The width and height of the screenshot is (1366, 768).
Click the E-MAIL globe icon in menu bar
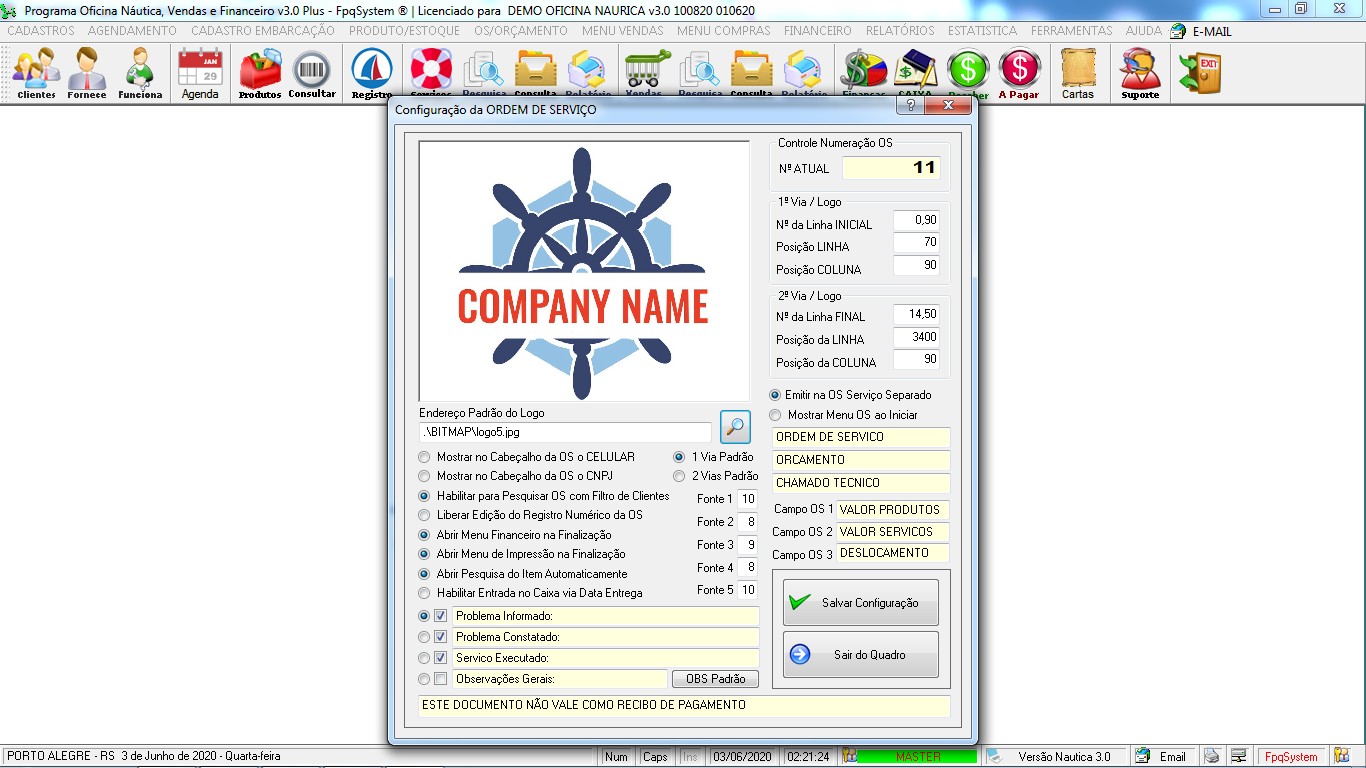[x=1178, y=31]
